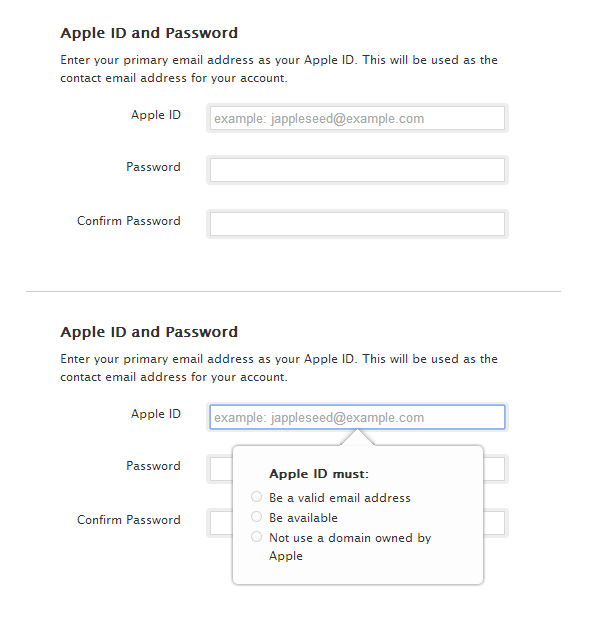
Task: Click the first "Apple ID and Password" heading
Action: (x=149, y=33)
